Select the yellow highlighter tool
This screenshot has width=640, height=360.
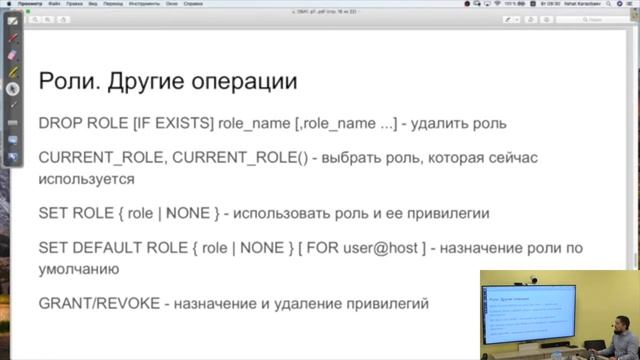pos(13,72)
